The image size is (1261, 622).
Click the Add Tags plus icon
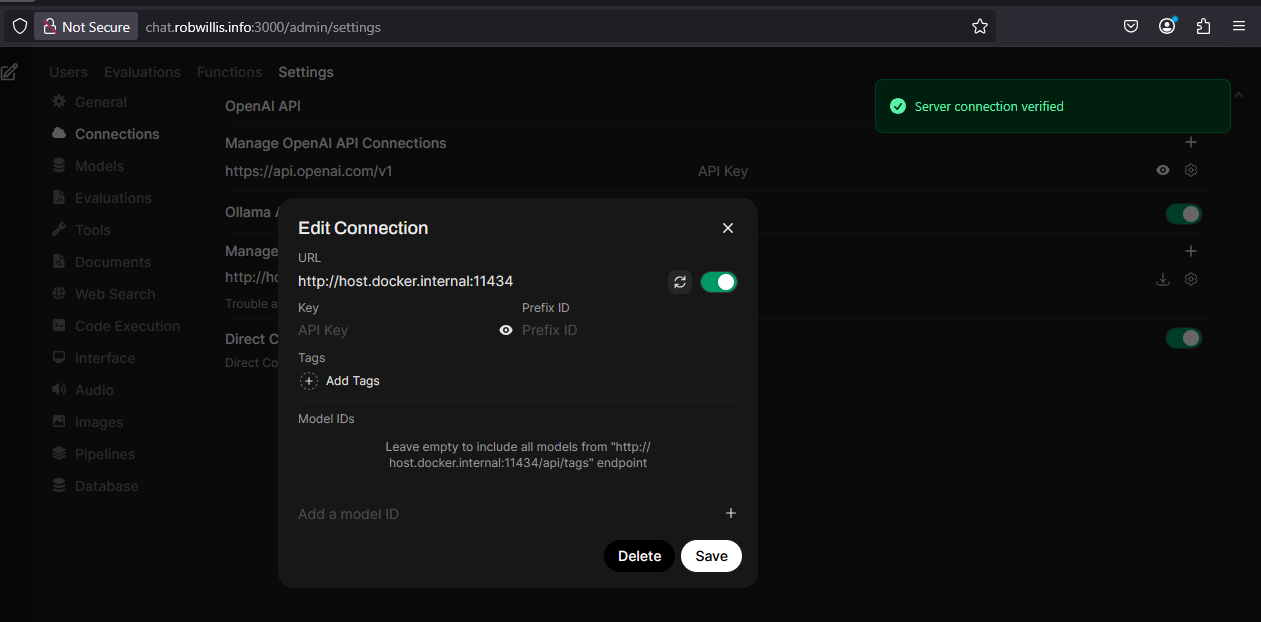(309, 381)
